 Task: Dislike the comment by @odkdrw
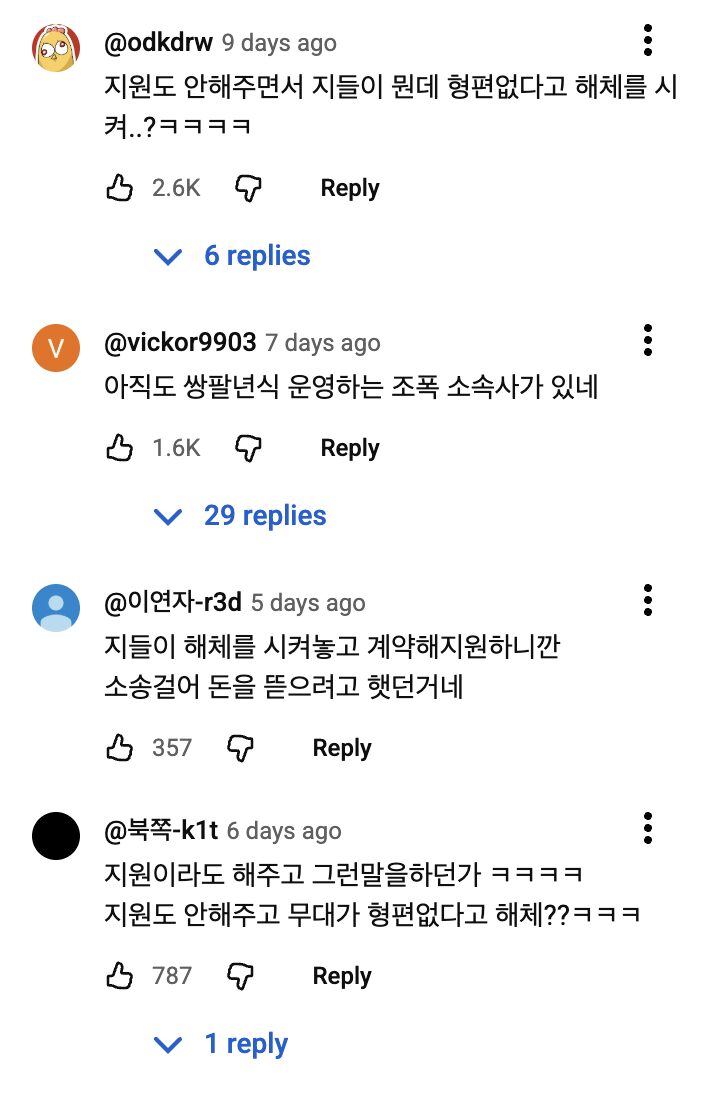pyautogui.click(x=247, y=188)
